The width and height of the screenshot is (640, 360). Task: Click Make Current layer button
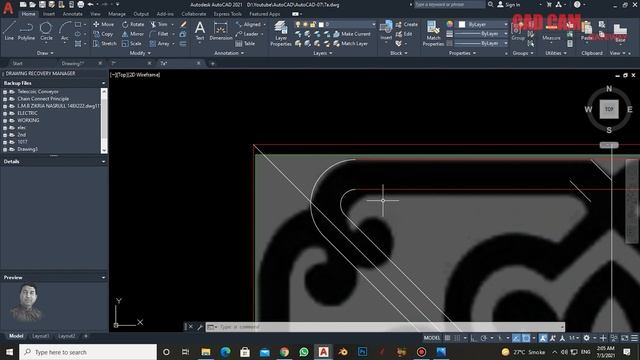(x=352, y=34)
